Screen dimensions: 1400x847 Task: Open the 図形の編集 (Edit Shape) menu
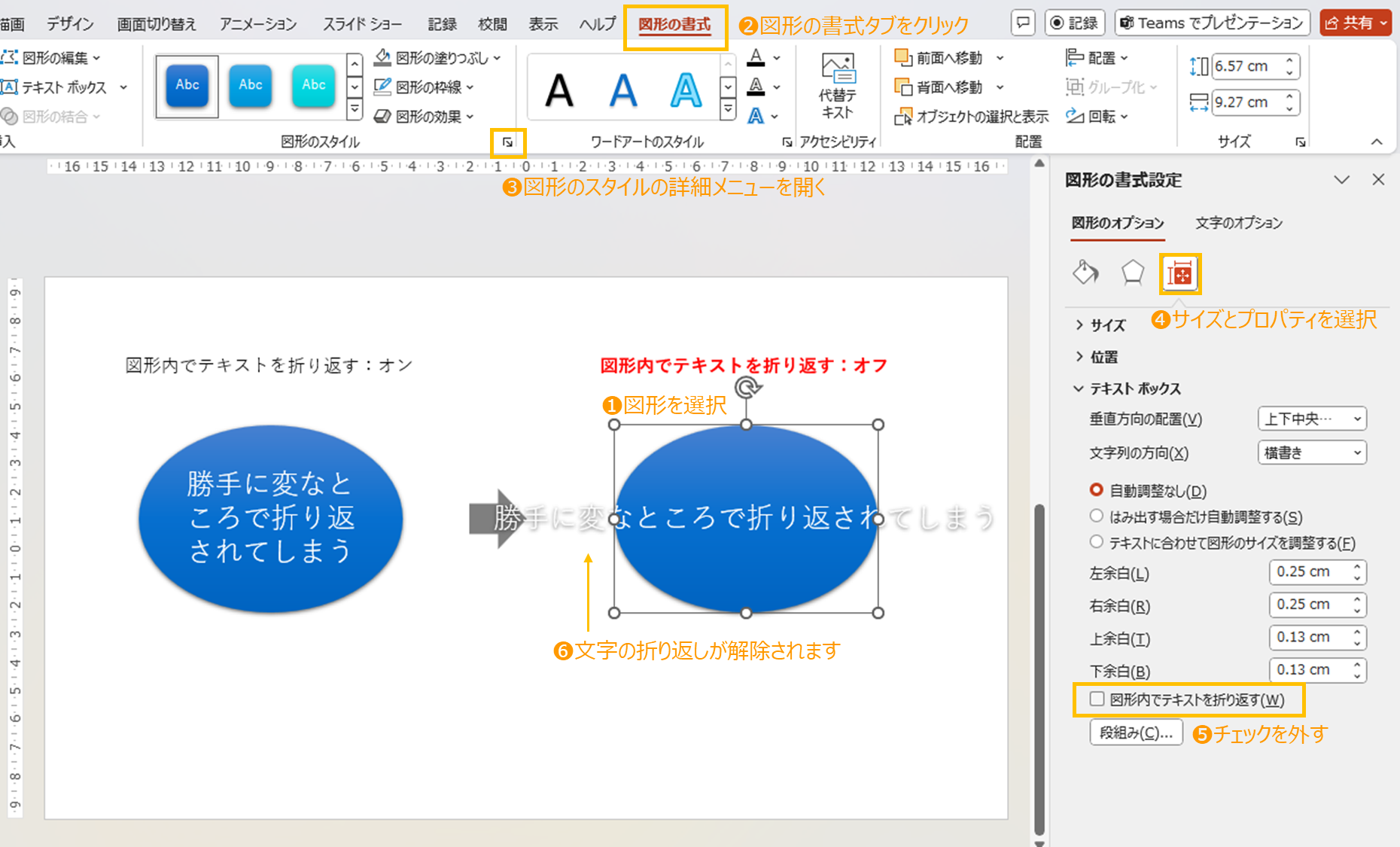coord(51,58)
